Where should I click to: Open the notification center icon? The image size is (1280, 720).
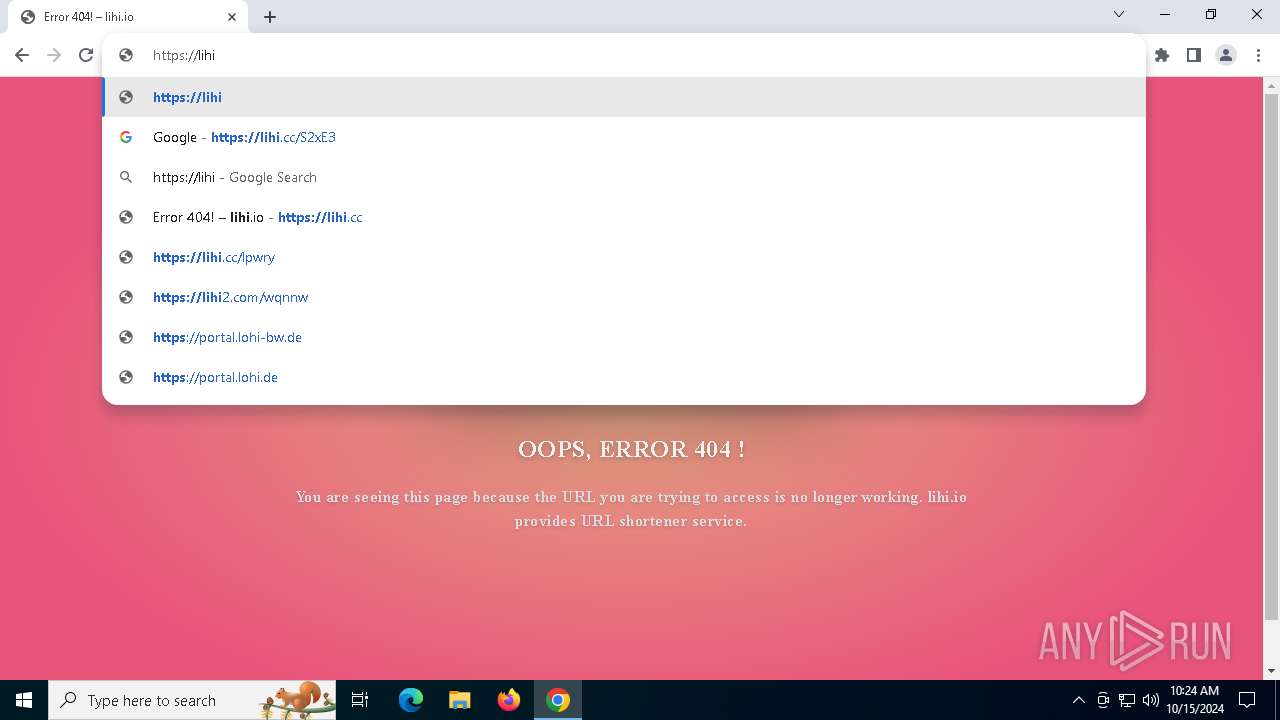click(x=1247, y=700)
